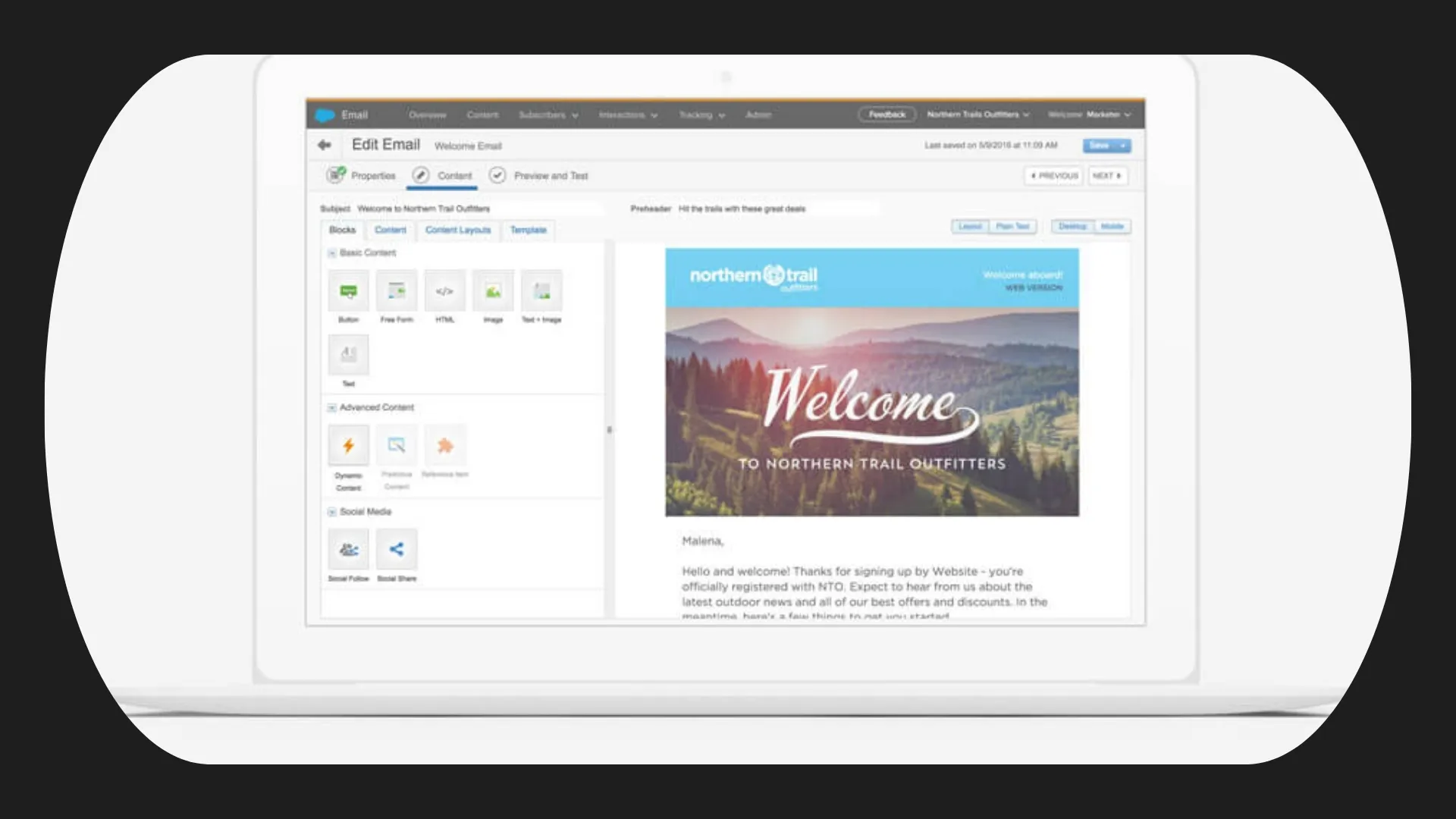
Task: Open the Tracking dropdown menu
Action: coord(702,115)
